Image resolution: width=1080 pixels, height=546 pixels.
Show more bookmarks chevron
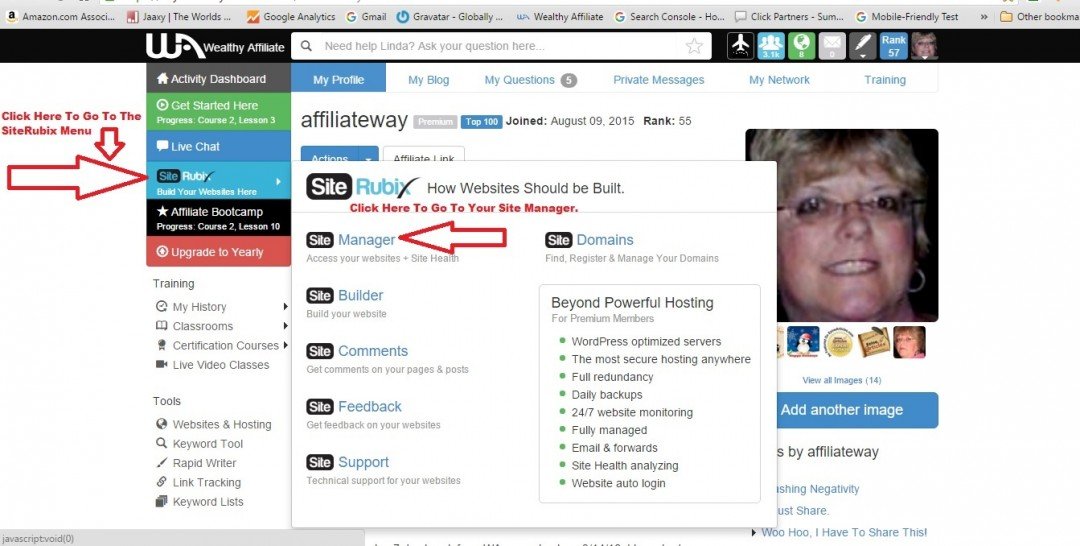point(984,17)
